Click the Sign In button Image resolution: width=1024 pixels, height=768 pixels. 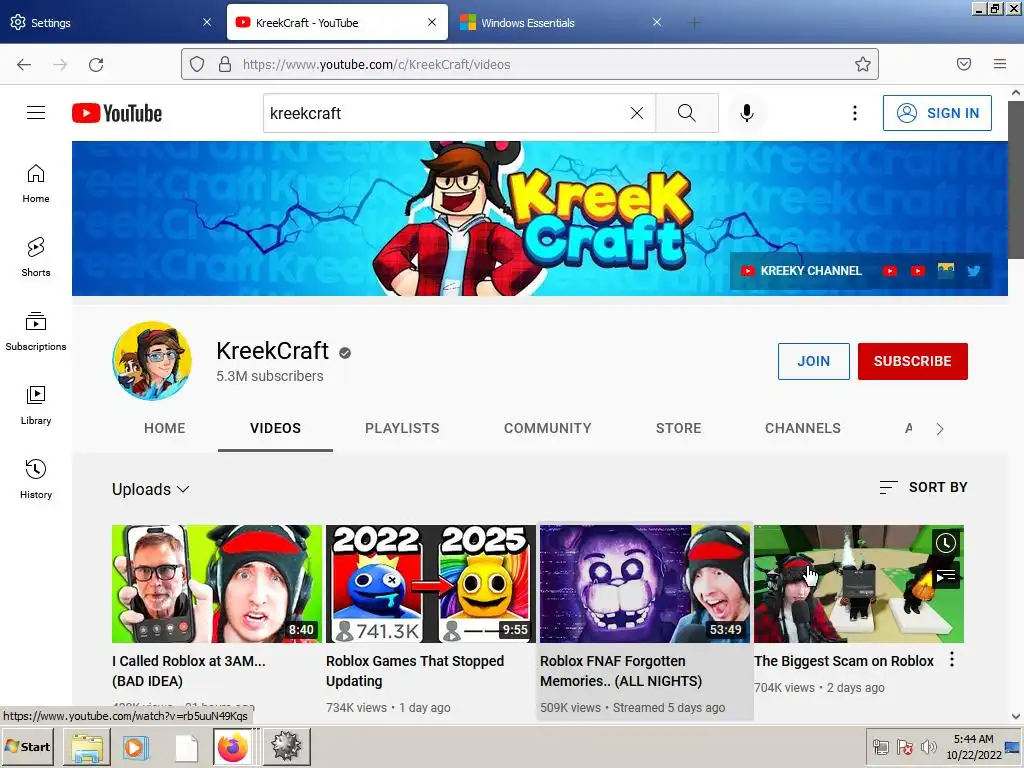coord(937,113)
